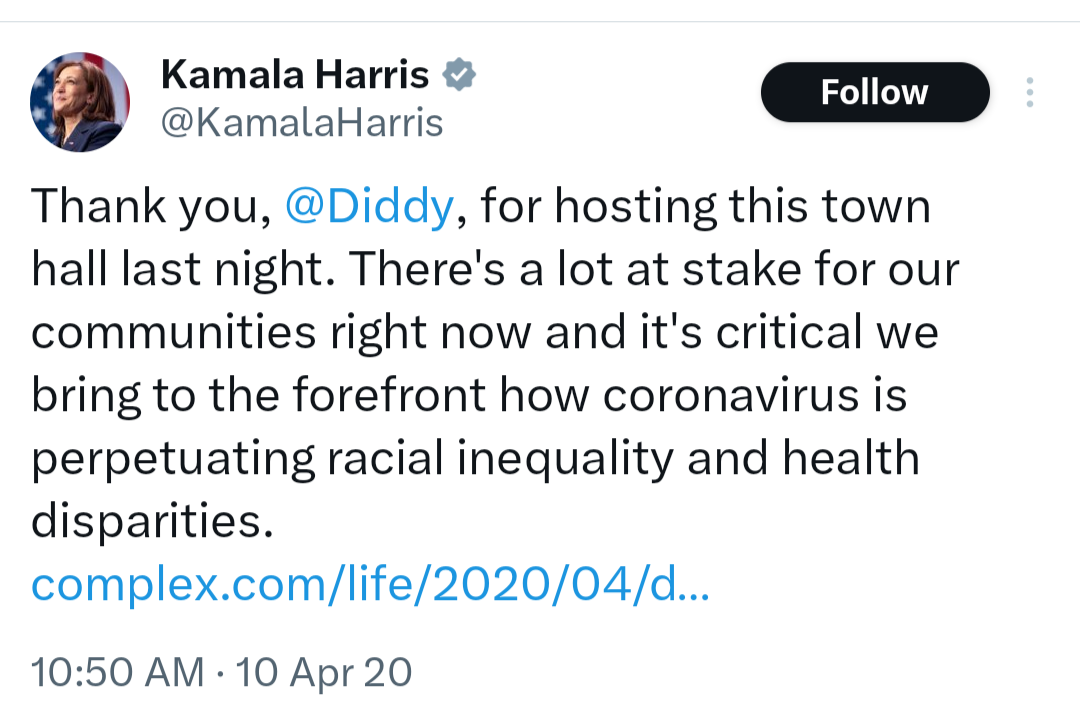Viewport: 1080px width, 710px height.
Task: Open the three-dot more options menu
Action: (x=1030, y=92)
